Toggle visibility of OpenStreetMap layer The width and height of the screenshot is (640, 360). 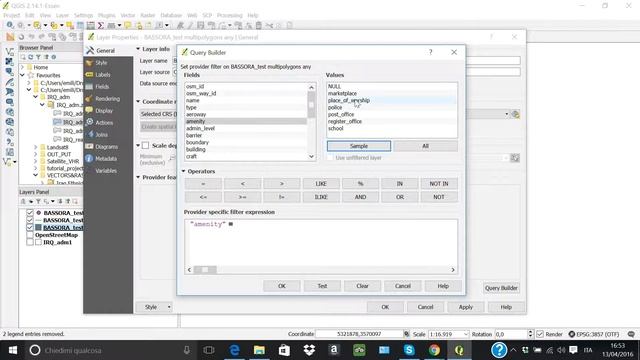tap(30, 235)
